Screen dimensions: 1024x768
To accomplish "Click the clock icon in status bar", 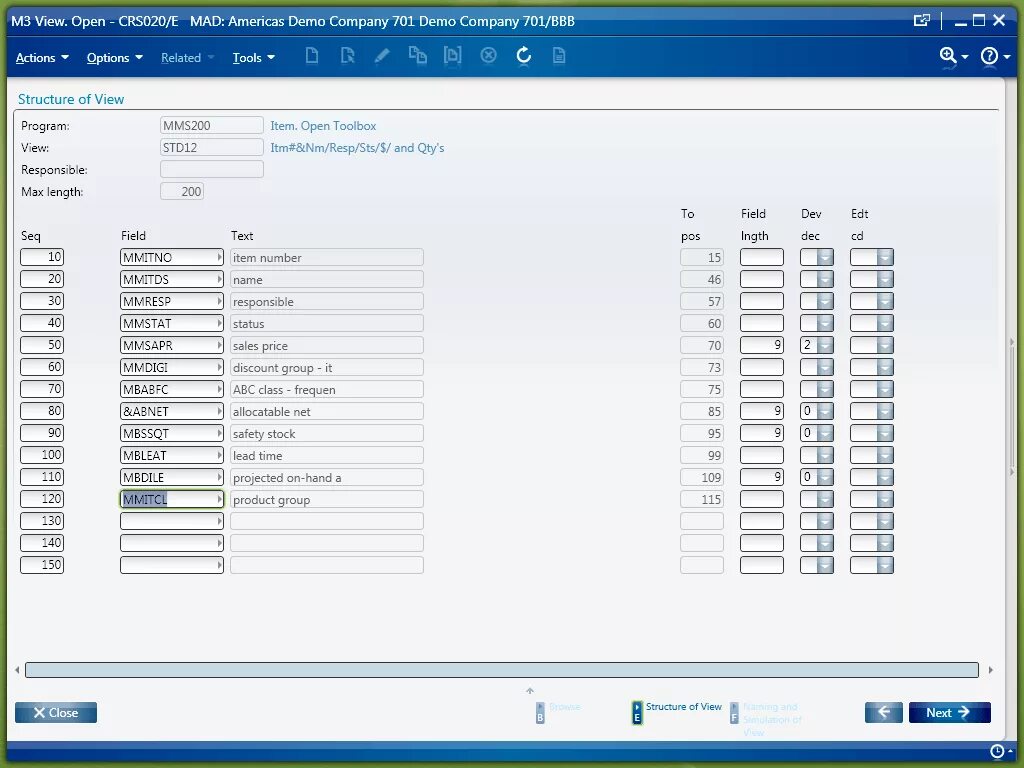I will tap(997, 751).
